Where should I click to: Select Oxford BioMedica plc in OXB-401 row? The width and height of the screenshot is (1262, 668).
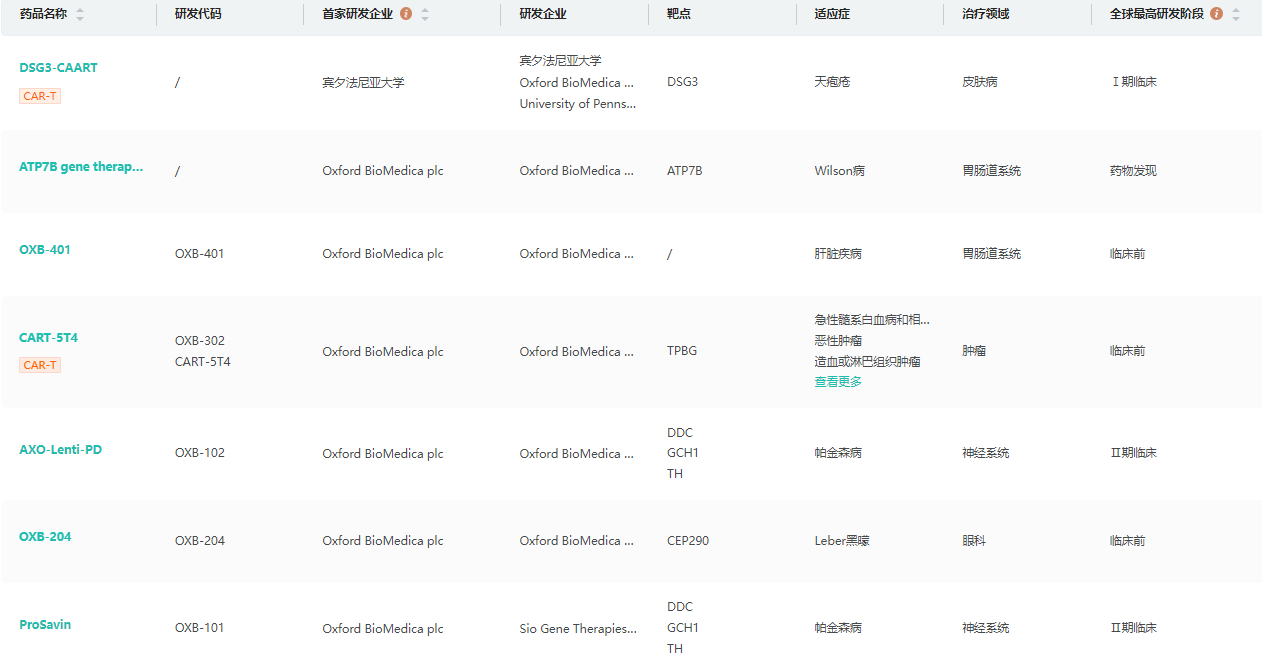383,254
